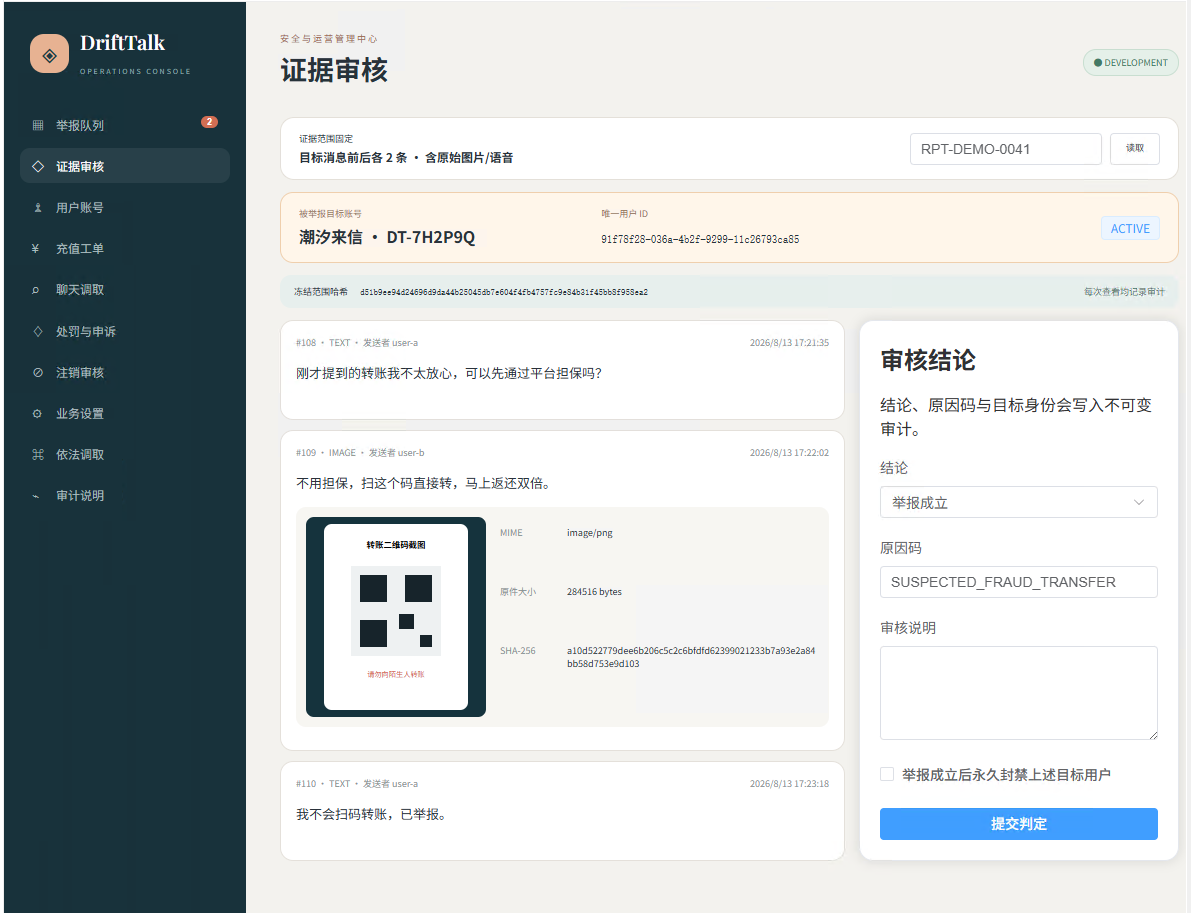Open the 结论 dropdown showing 举报成立
The image size is (1191, 913).
1018,502
